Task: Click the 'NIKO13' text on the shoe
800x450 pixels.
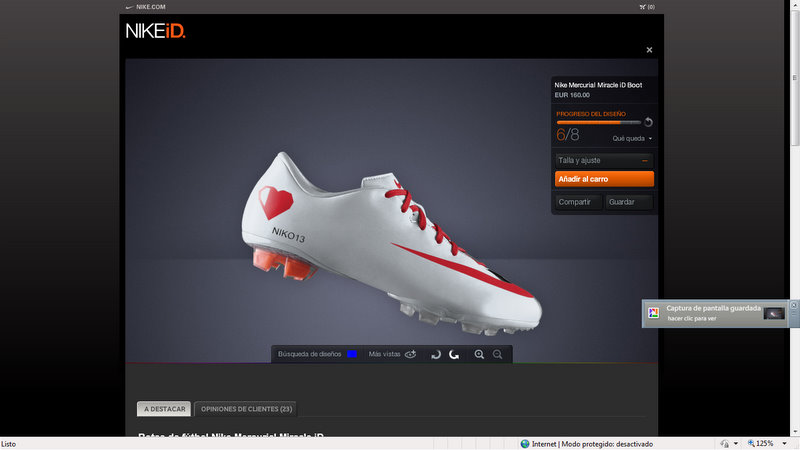Action: click(x=288, y=235)
